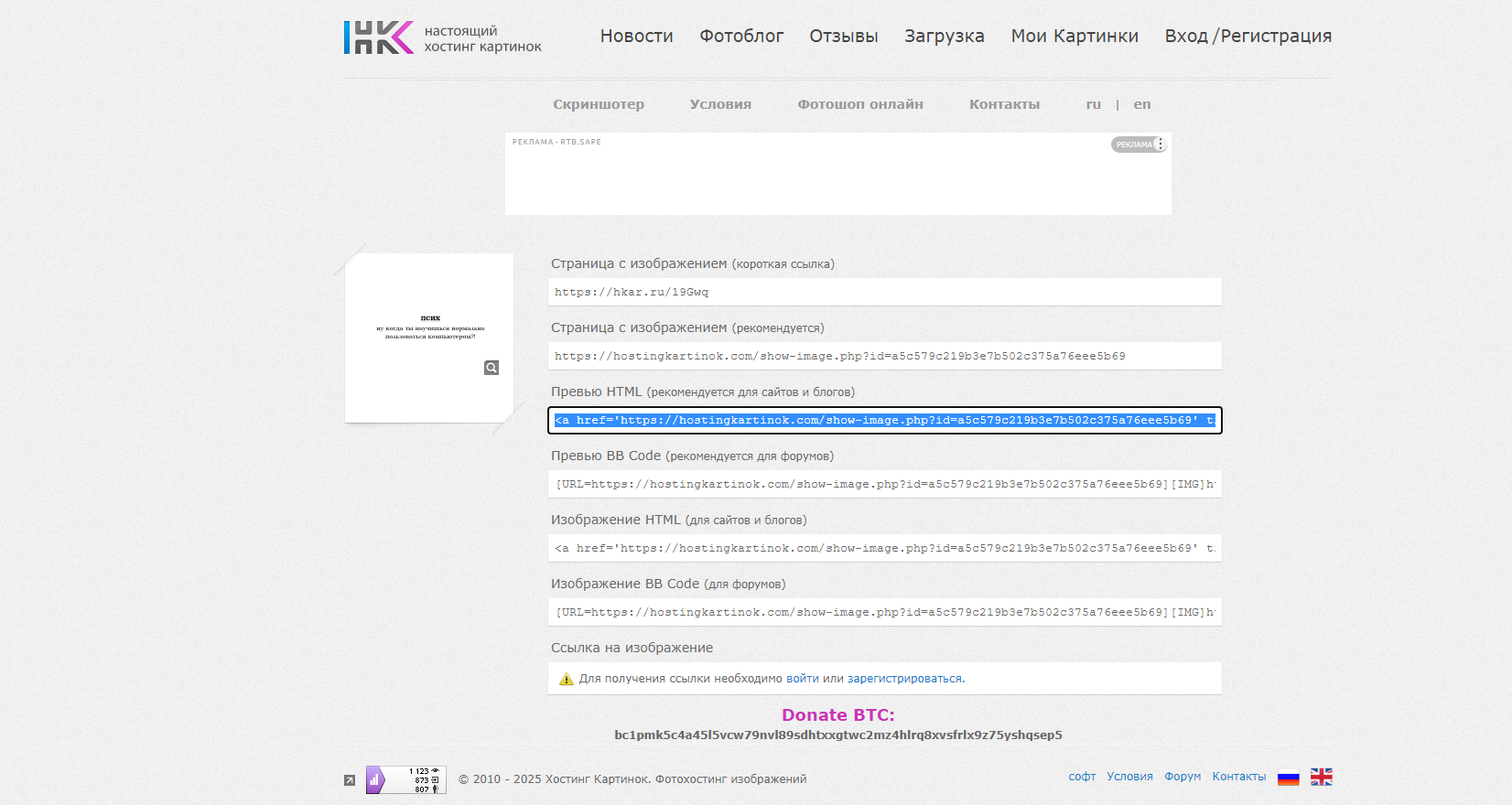The height and width of the screenshot is (805, 1512).
Task: Open the Новости menu item
Action: click(637, 36)
